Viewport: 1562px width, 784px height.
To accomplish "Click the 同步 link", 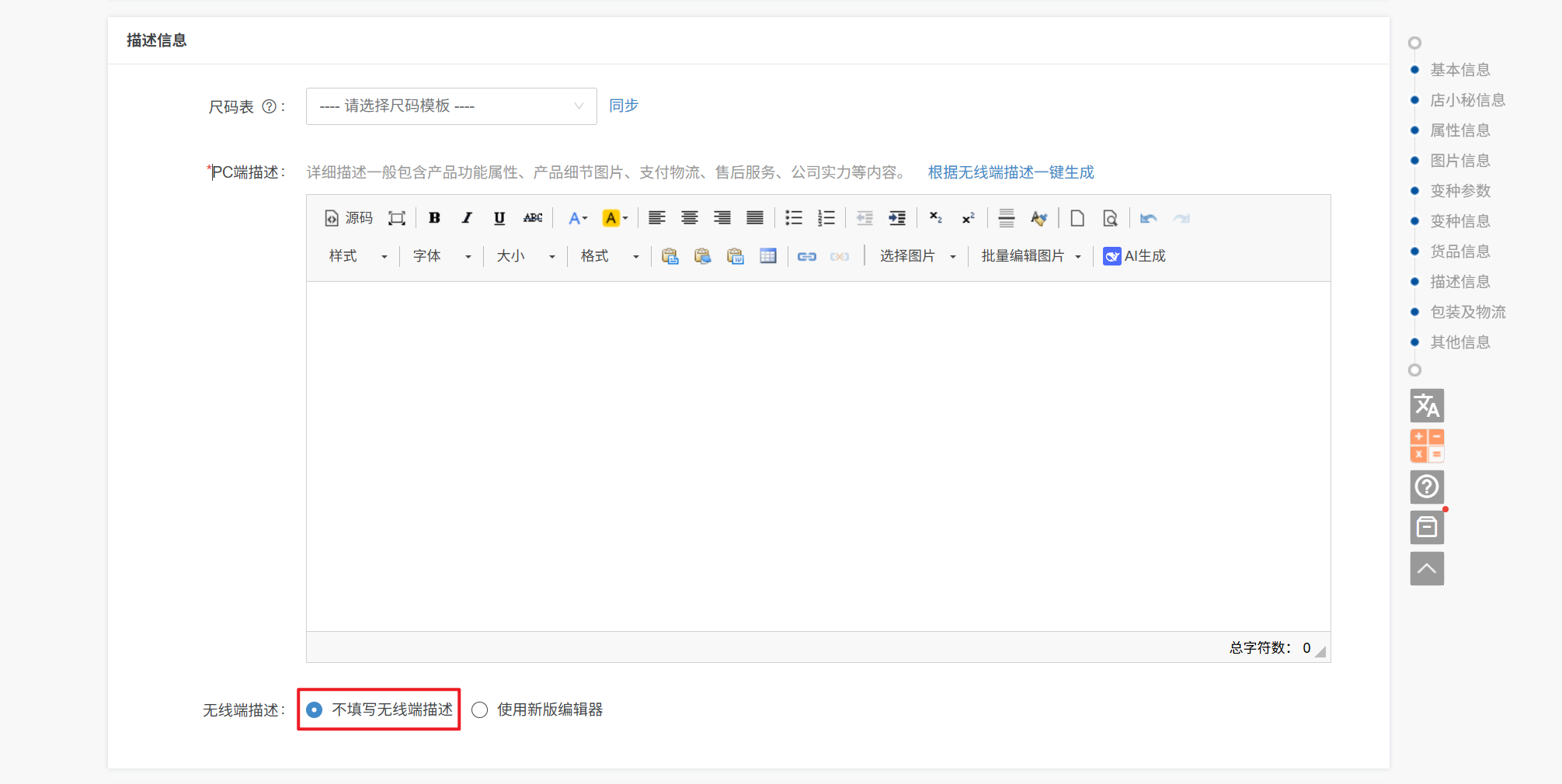I will pos(623,106).
